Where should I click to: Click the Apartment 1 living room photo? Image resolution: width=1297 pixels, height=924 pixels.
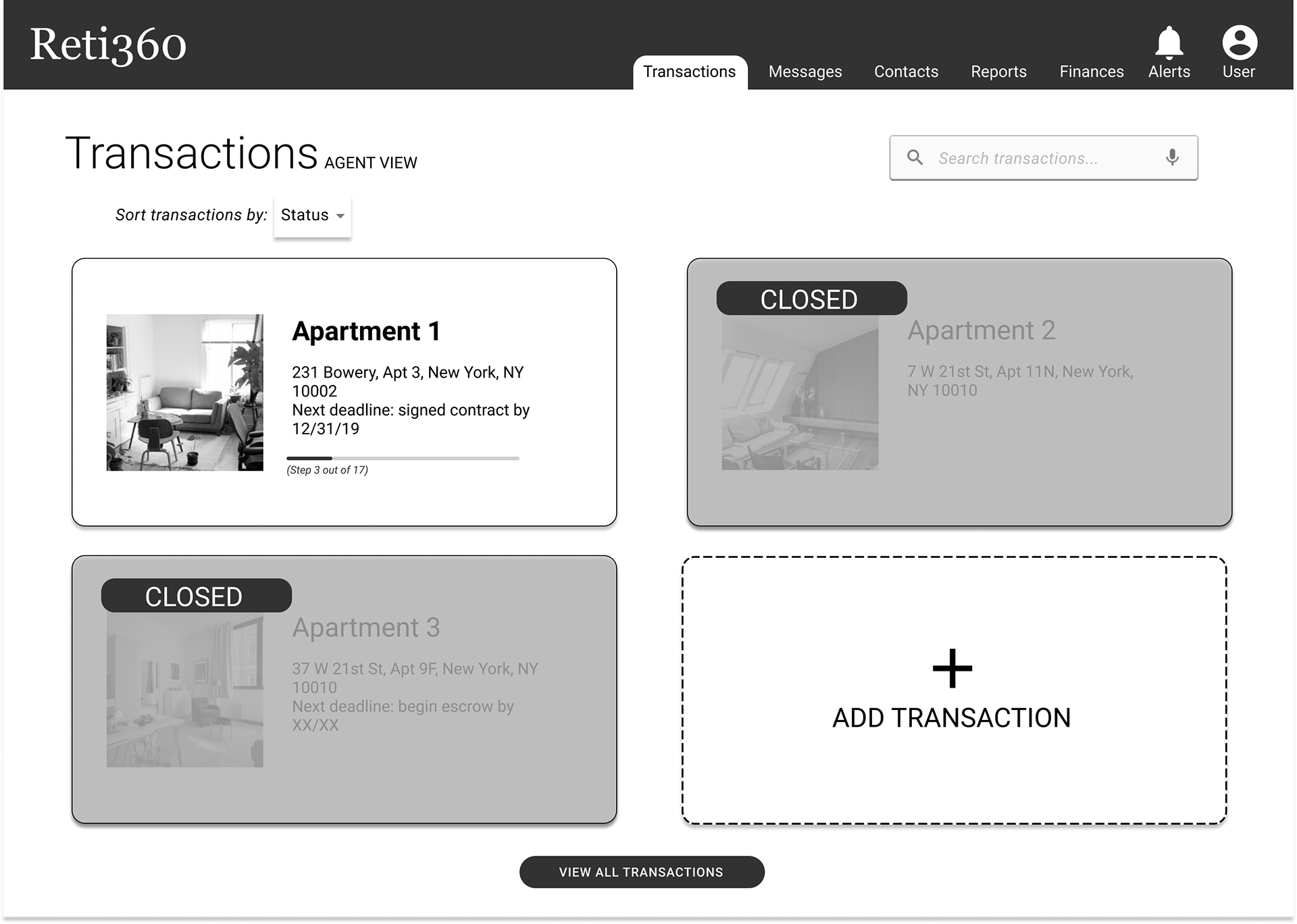pyautogui.click(x=185, y=392)
